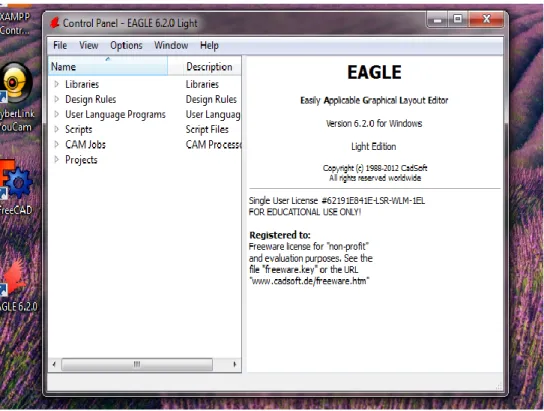This screenshot has width=544, height=411.
Task: Click the 'Registered to:' heading
Action: pyautogui.click(x=280, y=235)
